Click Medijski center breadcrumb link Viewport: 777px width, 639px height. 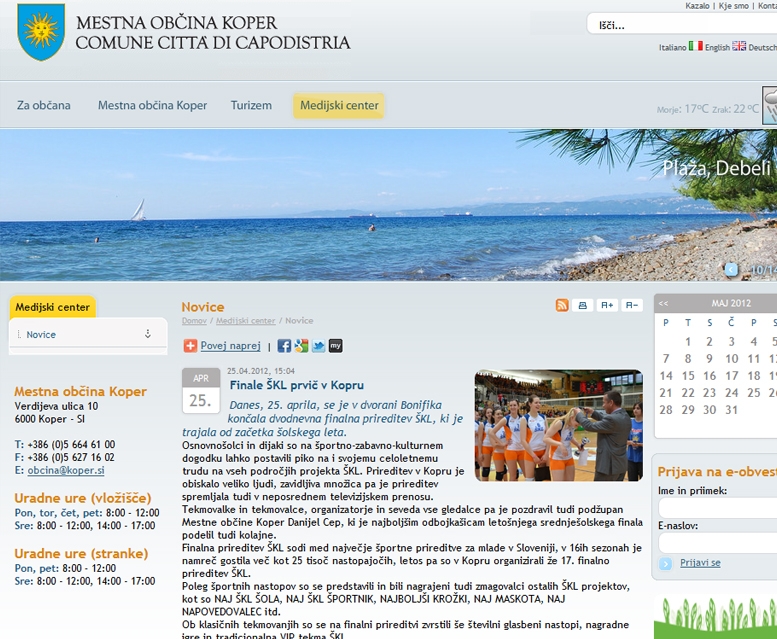(245, 321)
